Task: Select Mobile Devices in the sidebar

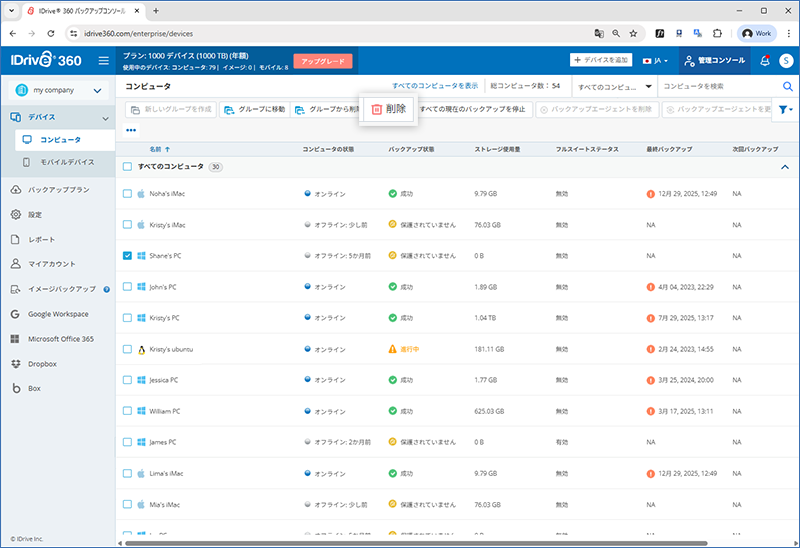Action: click(x=68, y=161)
